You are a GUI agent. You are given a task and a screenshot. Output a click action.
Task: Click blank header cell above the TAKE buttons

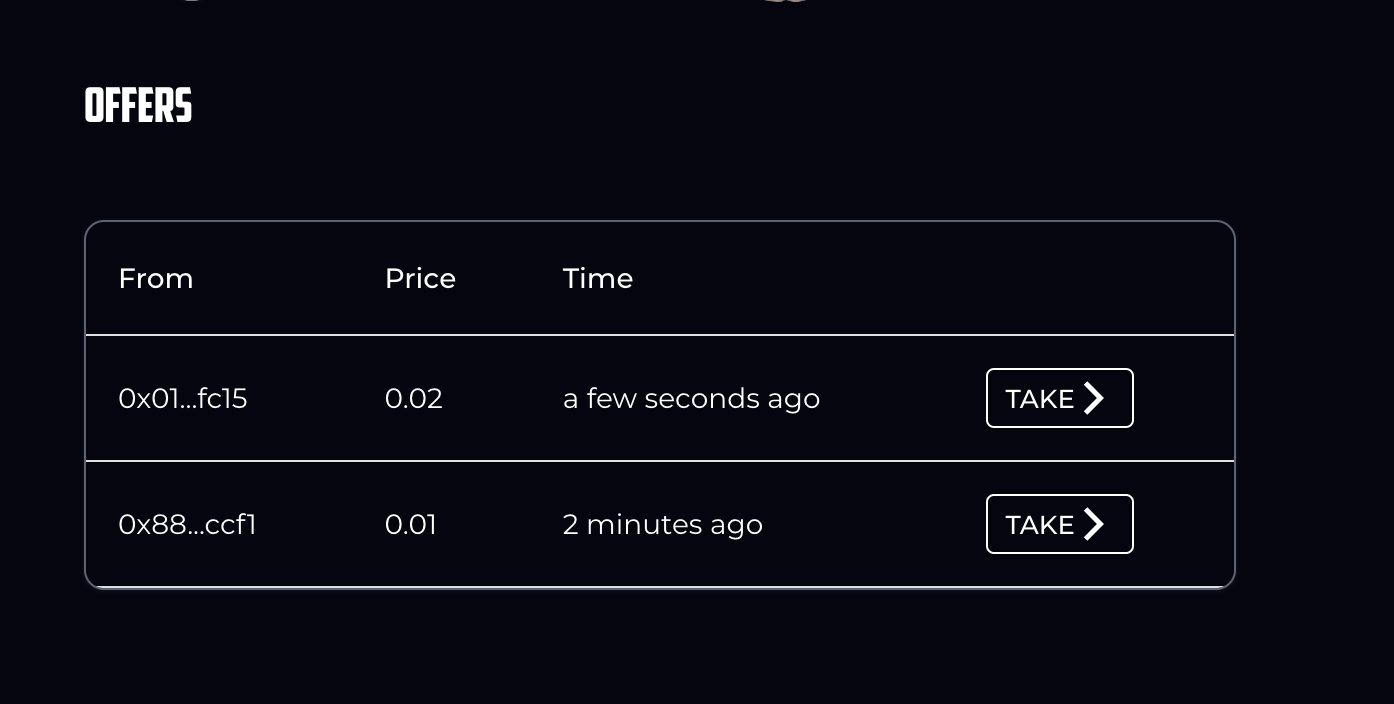[x=1059, y=278]
